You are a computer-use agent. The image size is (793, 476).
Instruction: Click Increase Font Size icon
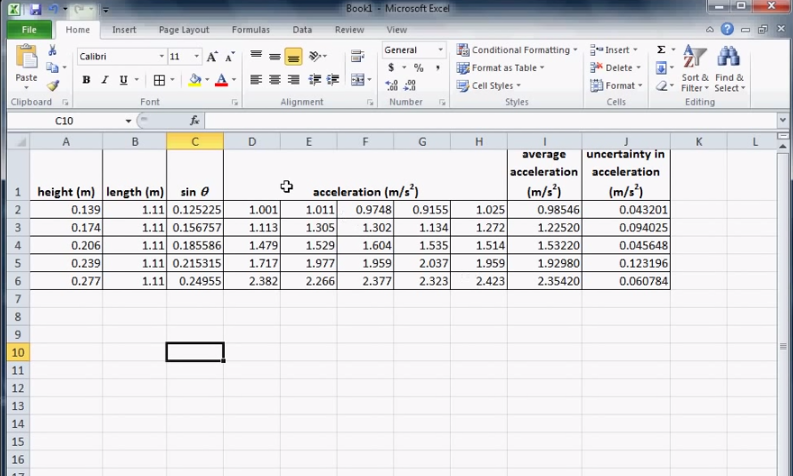(x=212, y=57)
